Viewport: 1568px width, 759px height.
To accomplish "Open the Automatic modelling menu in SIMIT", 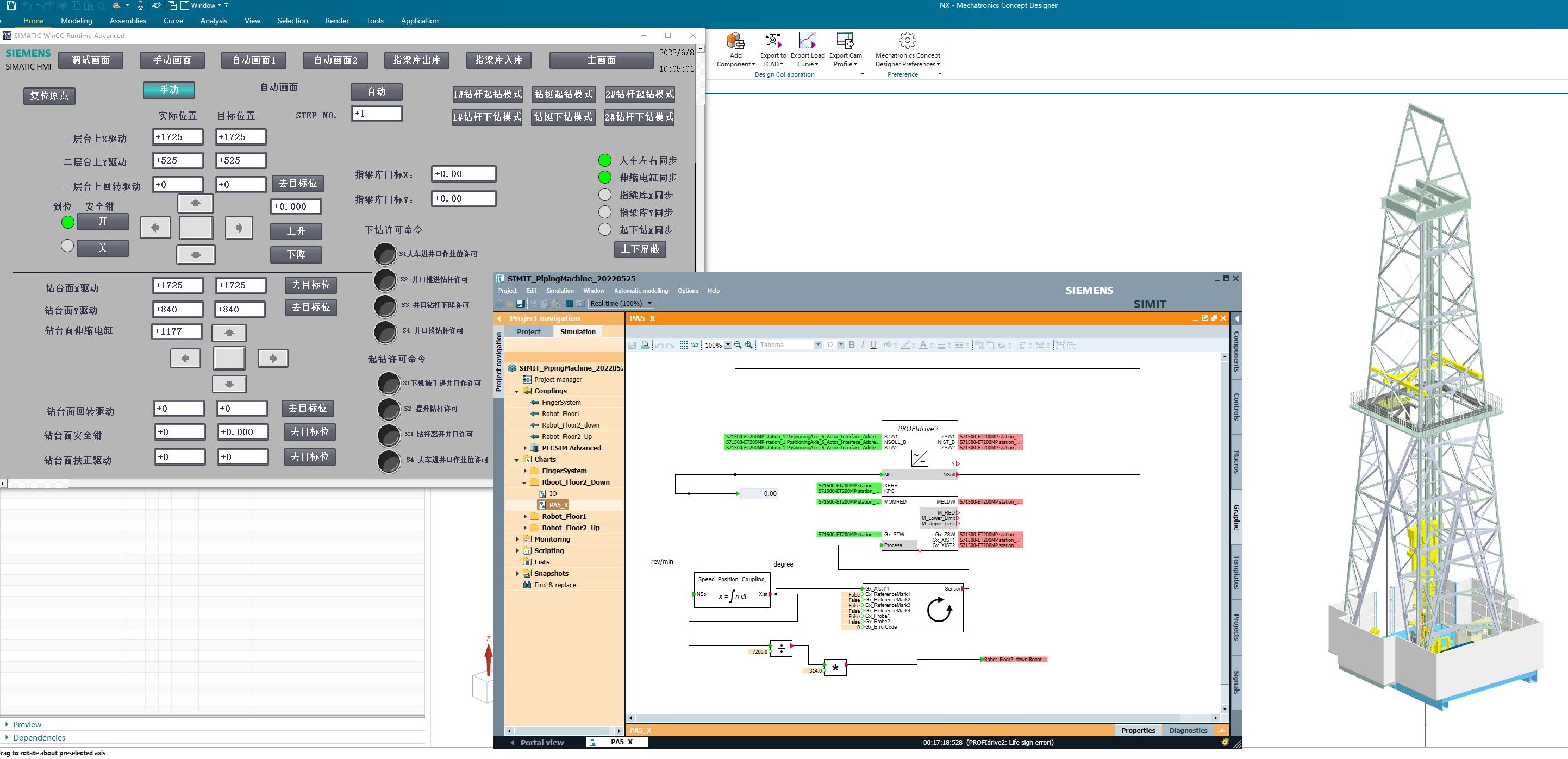I will coord(640,291).
